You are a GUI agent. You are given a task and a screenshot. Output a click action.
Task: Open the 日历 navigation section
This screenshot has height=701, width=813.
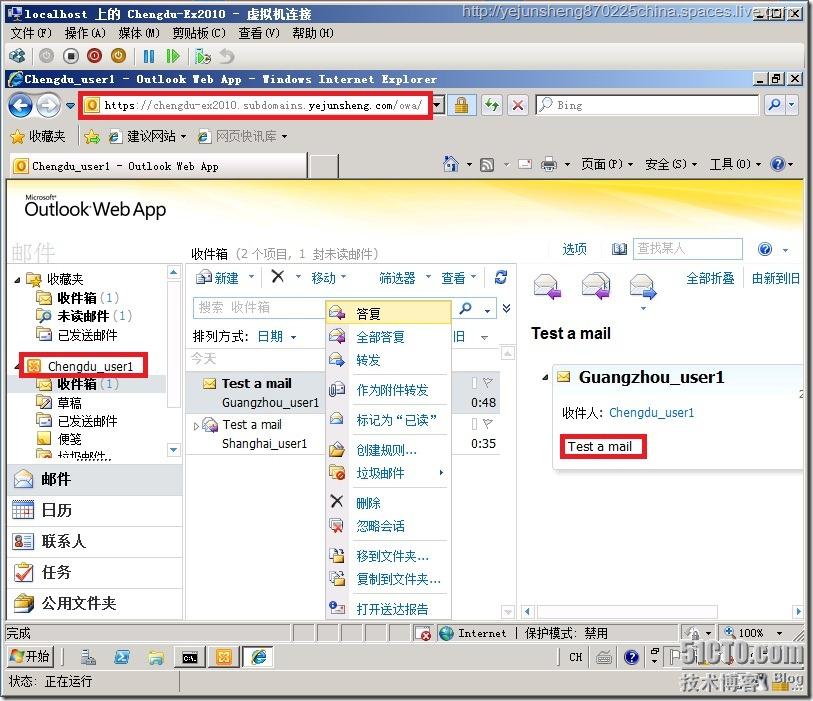click(x=95, y=511)
